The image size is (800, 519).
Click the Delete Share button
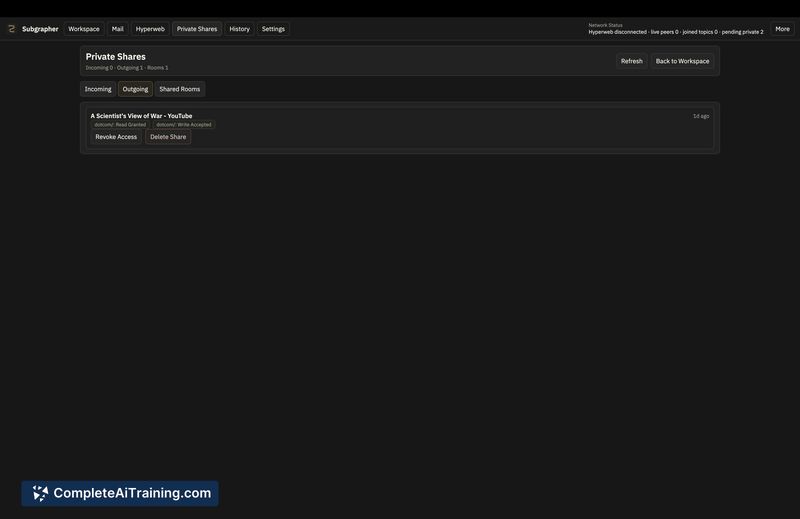click(168, 137)
